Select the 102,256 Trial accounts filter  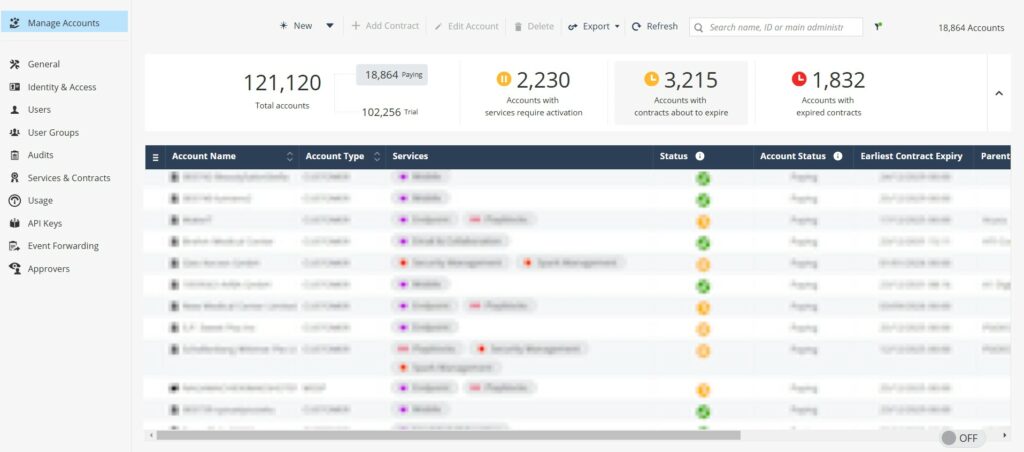click(x=389, y=112)
